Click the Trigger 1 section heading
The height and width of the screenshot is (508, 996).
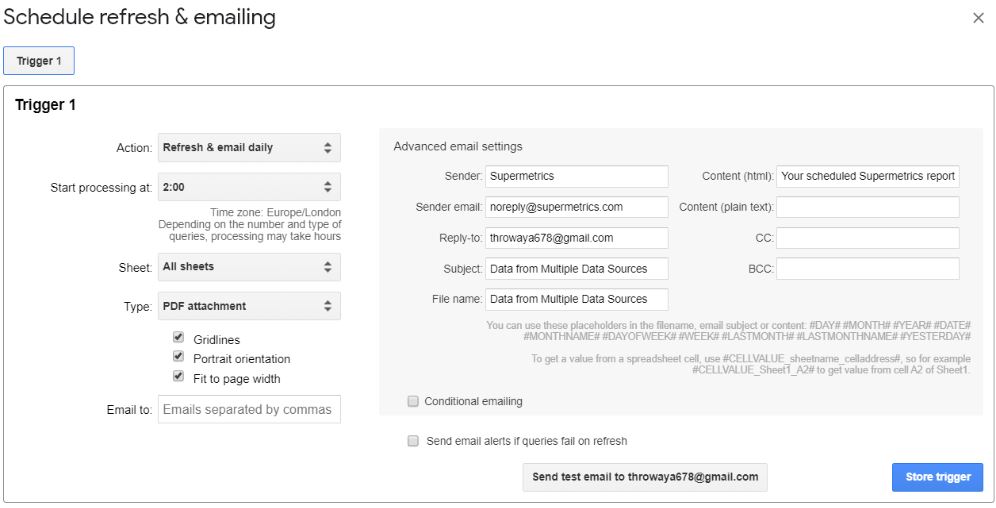(x=46, y=105)
